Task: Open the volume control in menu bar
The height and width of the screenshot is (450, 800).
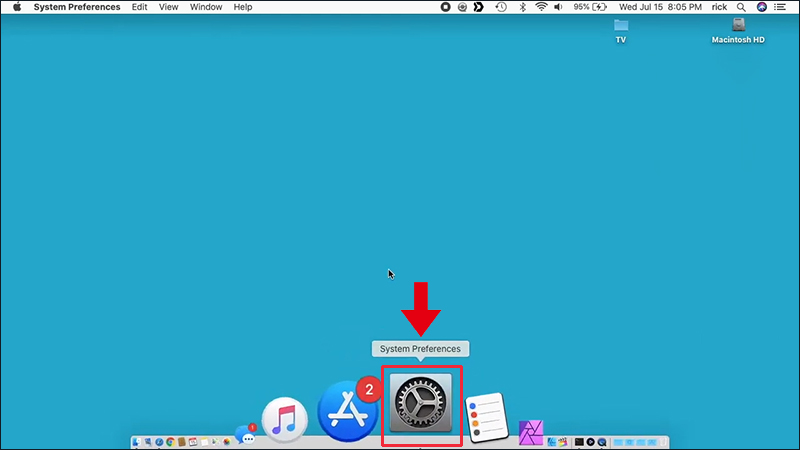Action: [x=559, y=7]
